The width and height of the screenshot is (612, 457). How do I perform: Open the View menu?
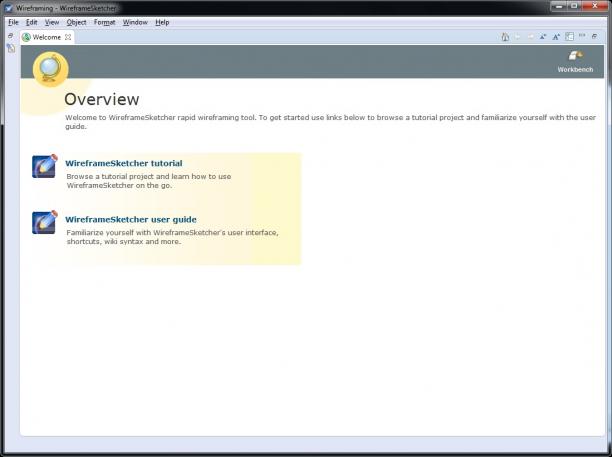click(x=52, y=22)
